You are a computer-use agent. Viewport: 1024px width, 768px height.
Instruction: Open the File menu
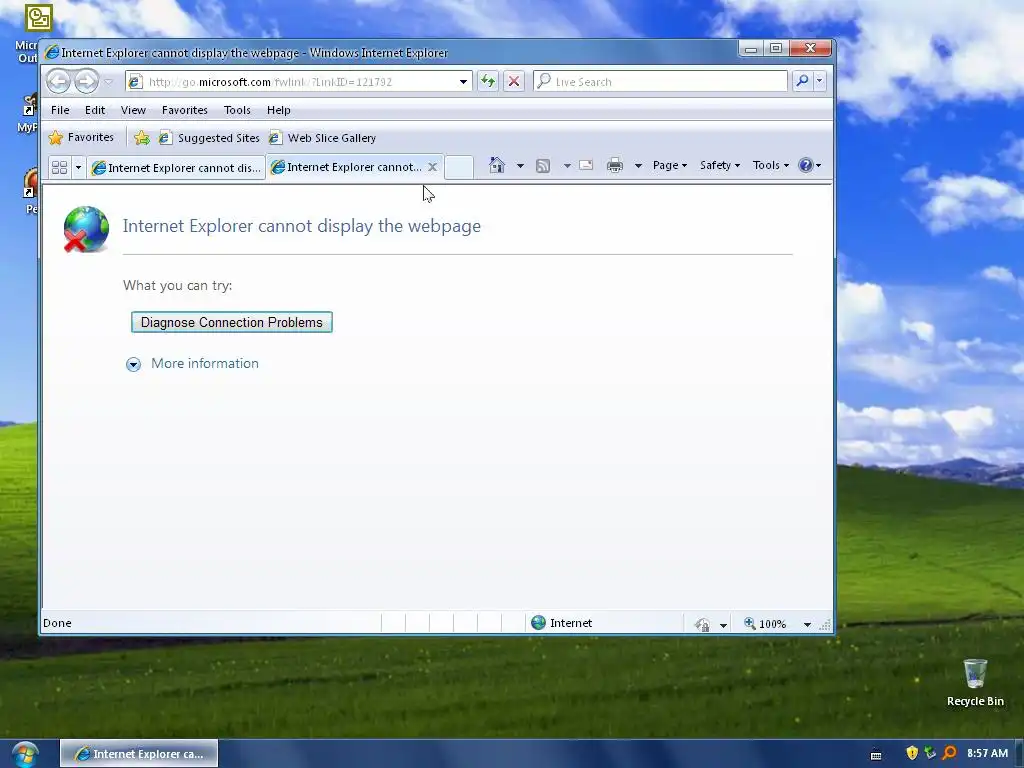point(60,110)
